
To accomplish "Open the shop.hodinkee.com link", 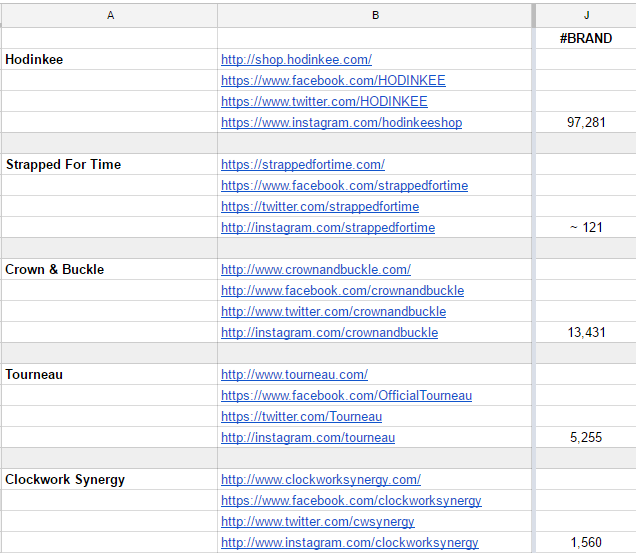I will pos(296,60).
